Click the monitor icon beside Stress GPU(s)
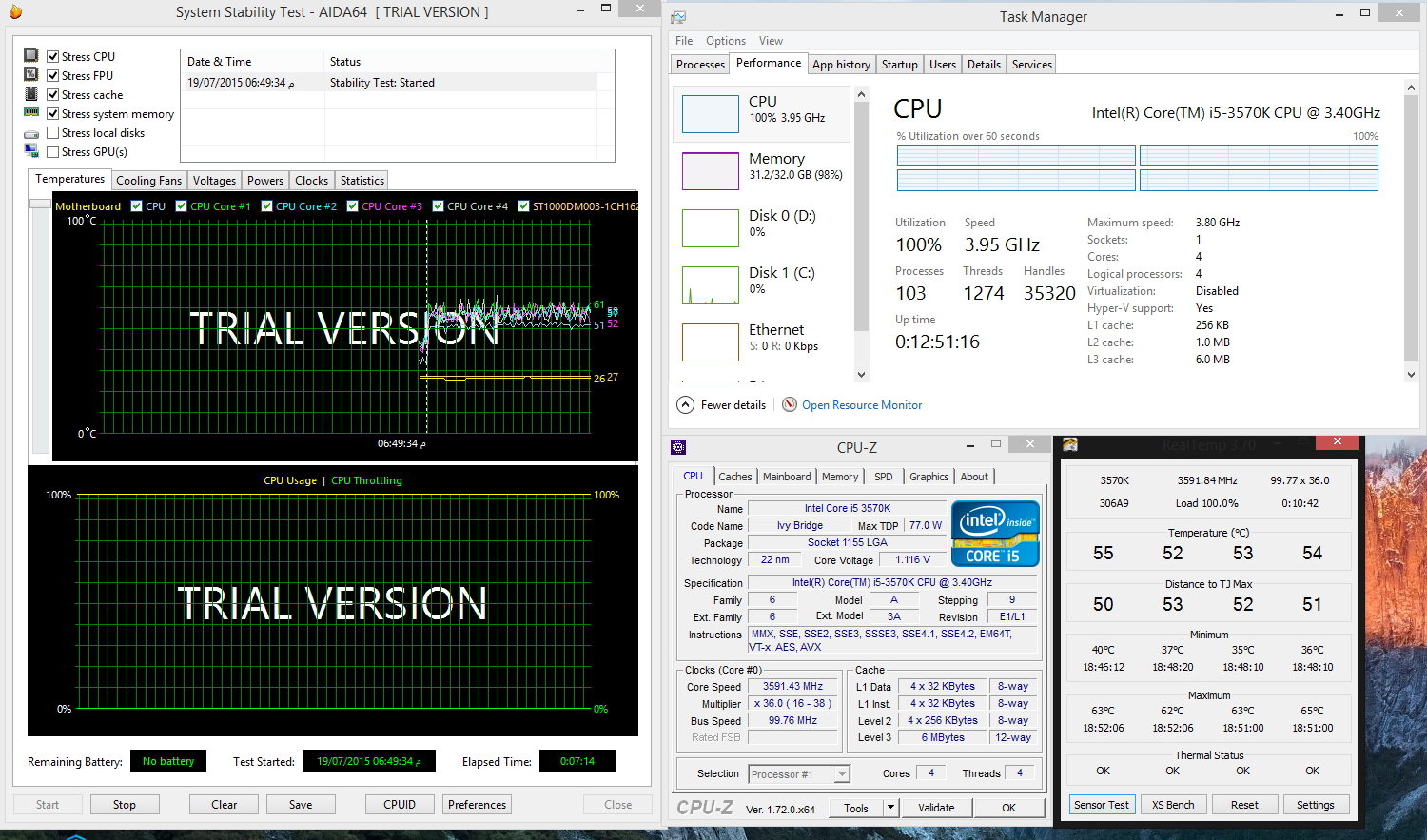 click(31, 151)
